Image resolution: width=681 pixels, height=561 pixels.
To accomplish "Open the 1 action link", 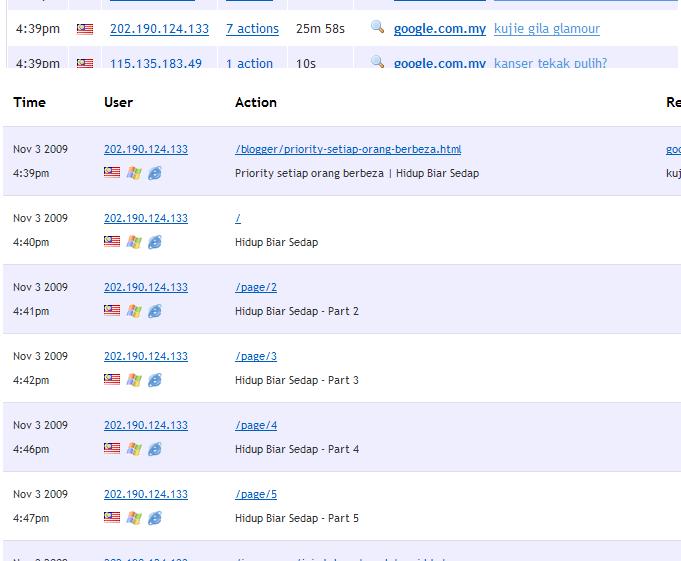I will tap(249, 63).
